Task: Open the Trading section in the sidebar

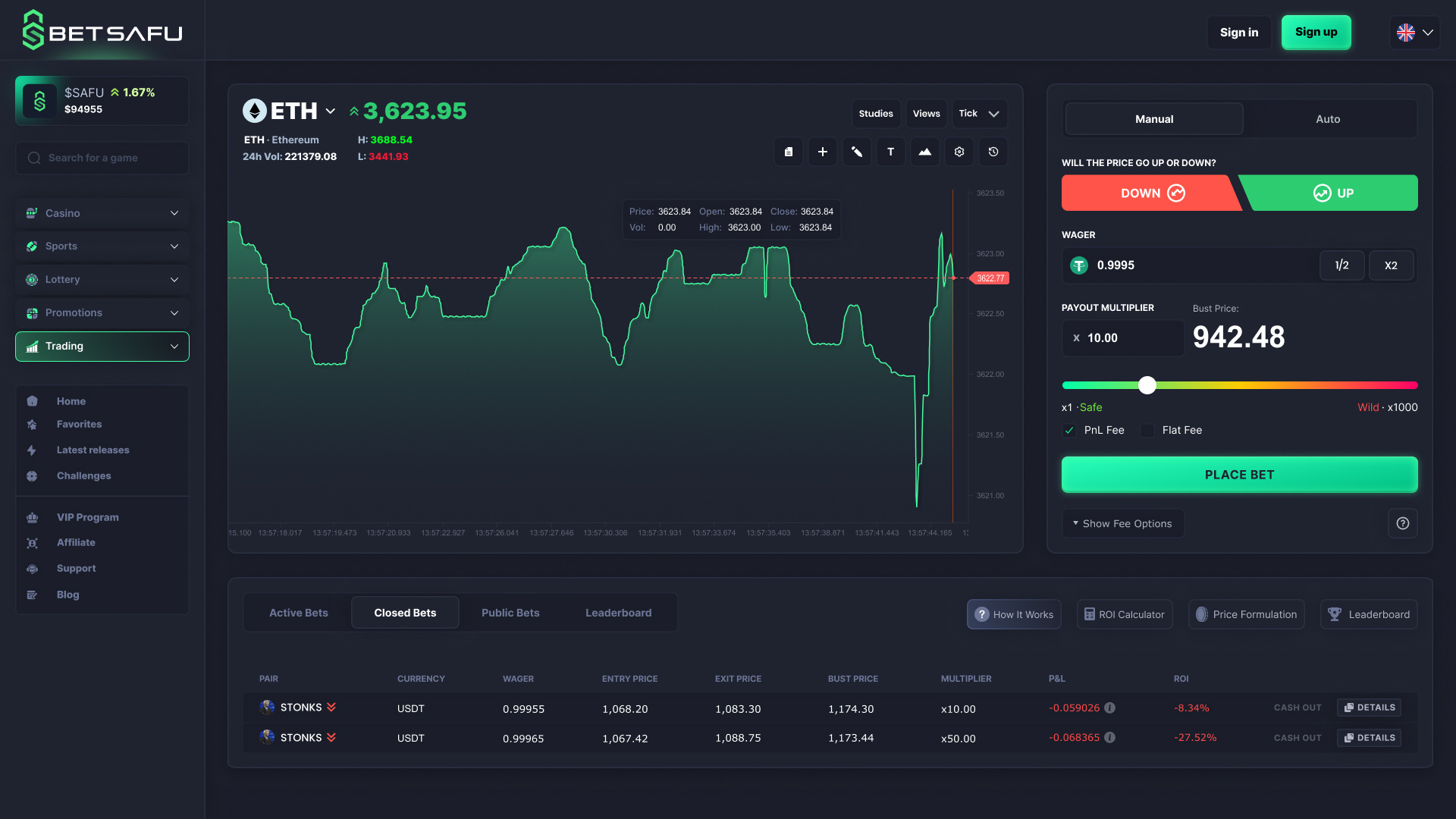Action: click(102, 346)
